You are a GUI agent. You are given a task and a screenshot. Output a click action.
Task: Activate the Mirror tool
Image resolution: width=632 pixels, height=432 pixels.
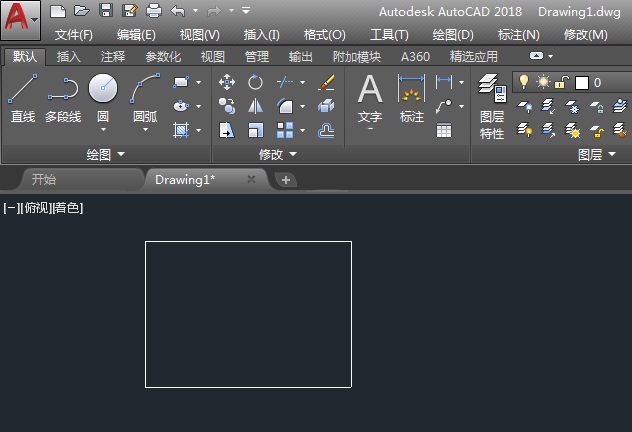pos(255,106)
